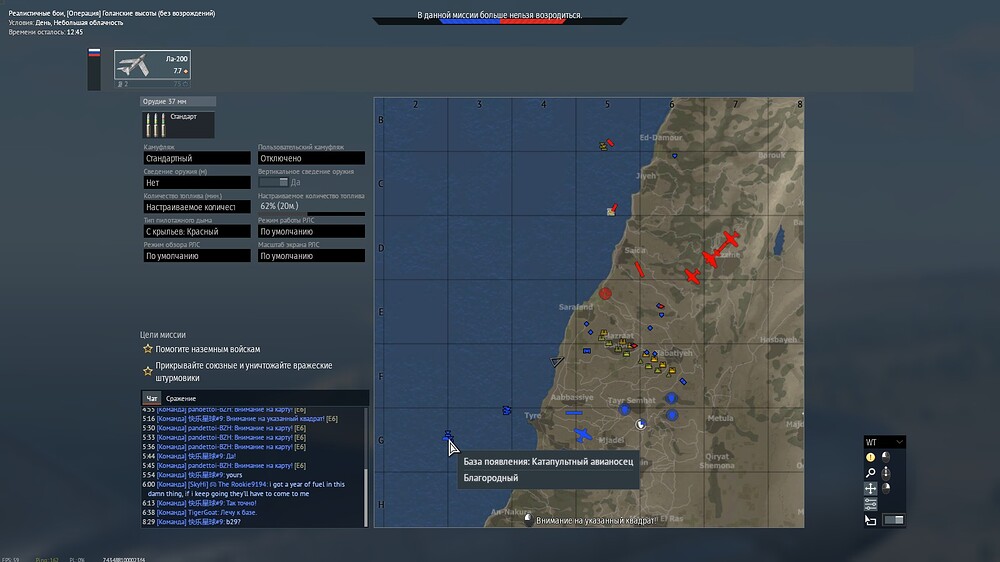Click the blue tank marker west of Hazraat
Viewport: 1000px width, 562px height.
coord(587,351)
